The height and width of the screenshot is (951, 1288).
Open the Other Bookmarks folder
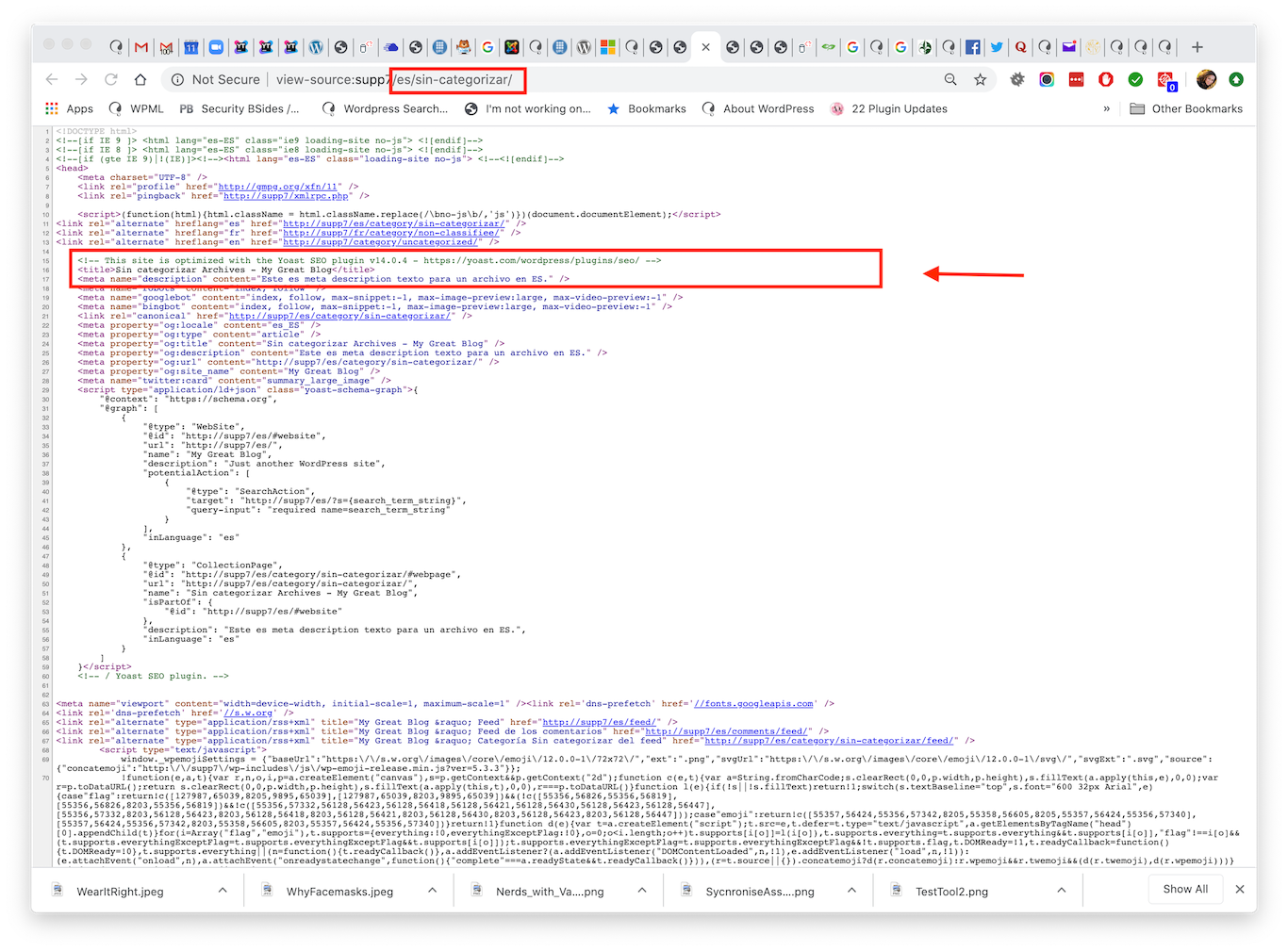tap(1186, 109)
